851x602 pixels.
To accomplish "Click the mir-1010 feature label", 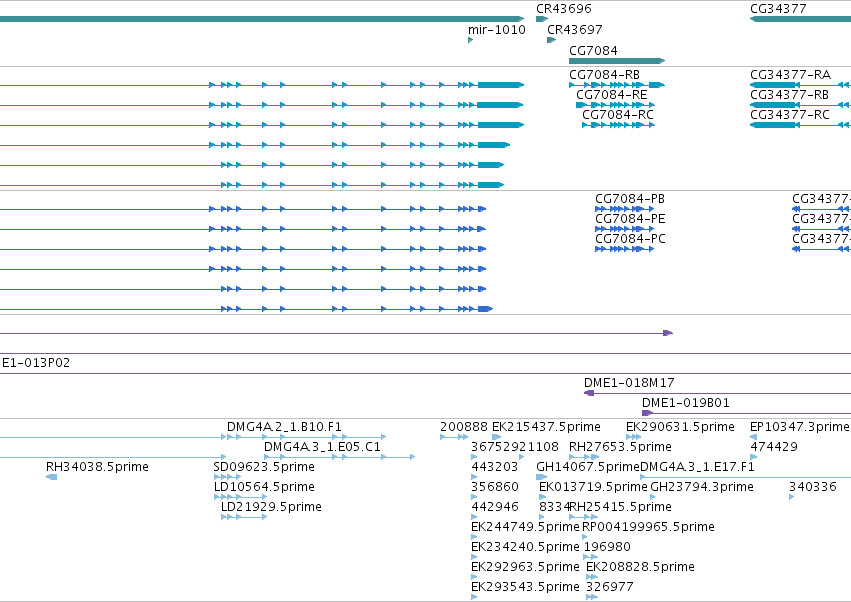I will click(497, 30).
